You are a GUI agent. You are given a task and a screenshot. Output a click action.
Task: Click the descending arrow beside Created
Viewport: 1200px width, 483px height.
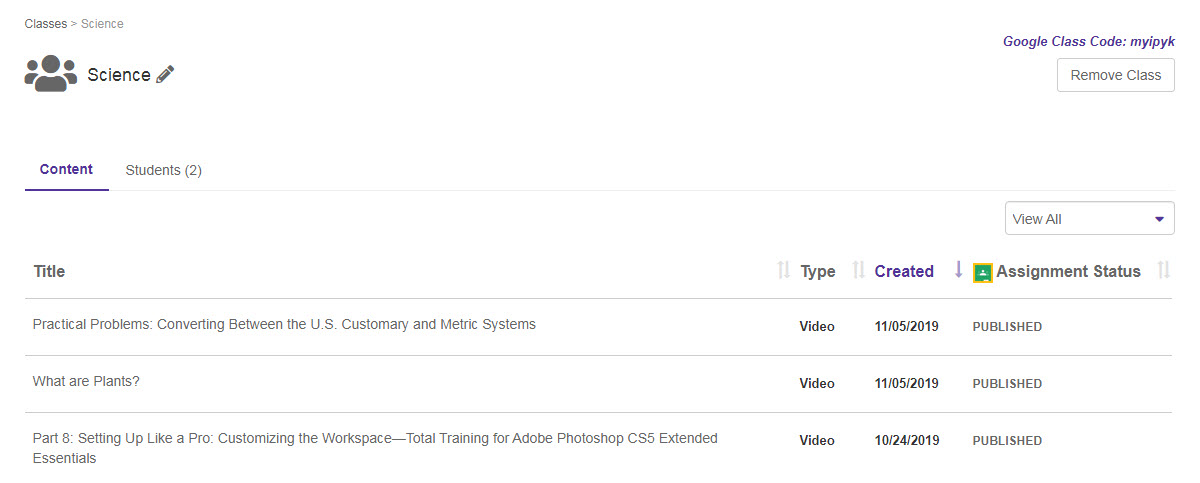tap(958, 270)
